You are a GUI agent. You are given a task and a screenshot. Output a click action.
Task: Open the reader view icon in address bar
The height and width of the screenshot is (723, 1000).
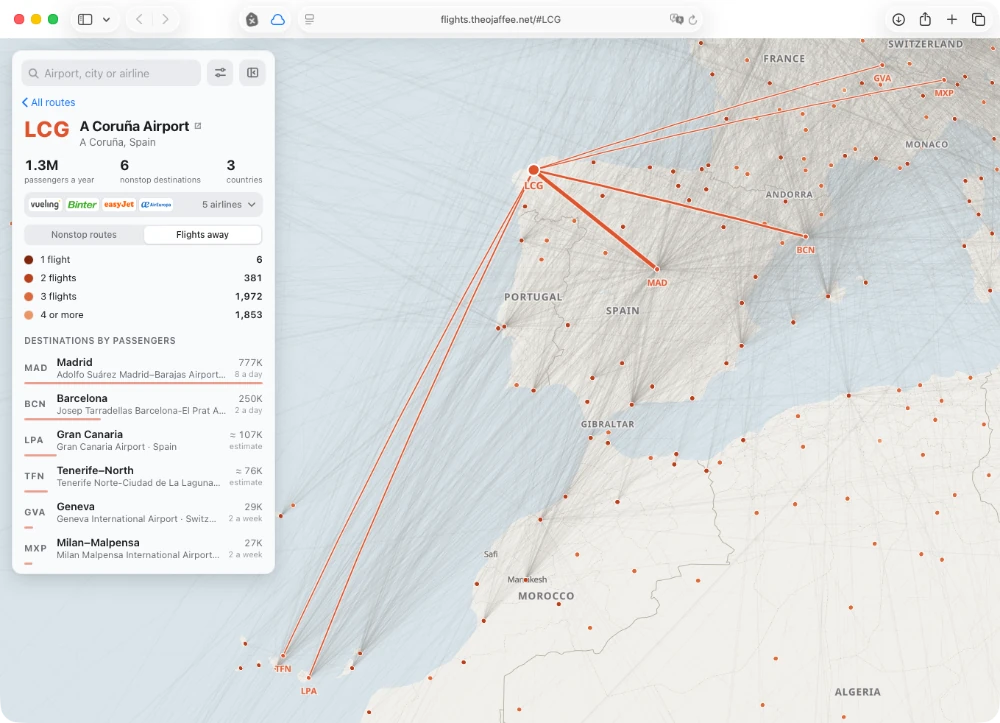point(309,19)
